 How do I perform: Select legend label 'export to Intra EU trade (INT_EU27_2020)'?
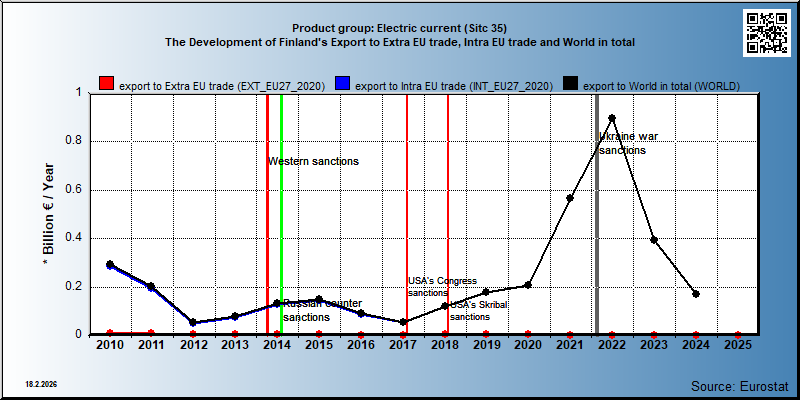454,86
